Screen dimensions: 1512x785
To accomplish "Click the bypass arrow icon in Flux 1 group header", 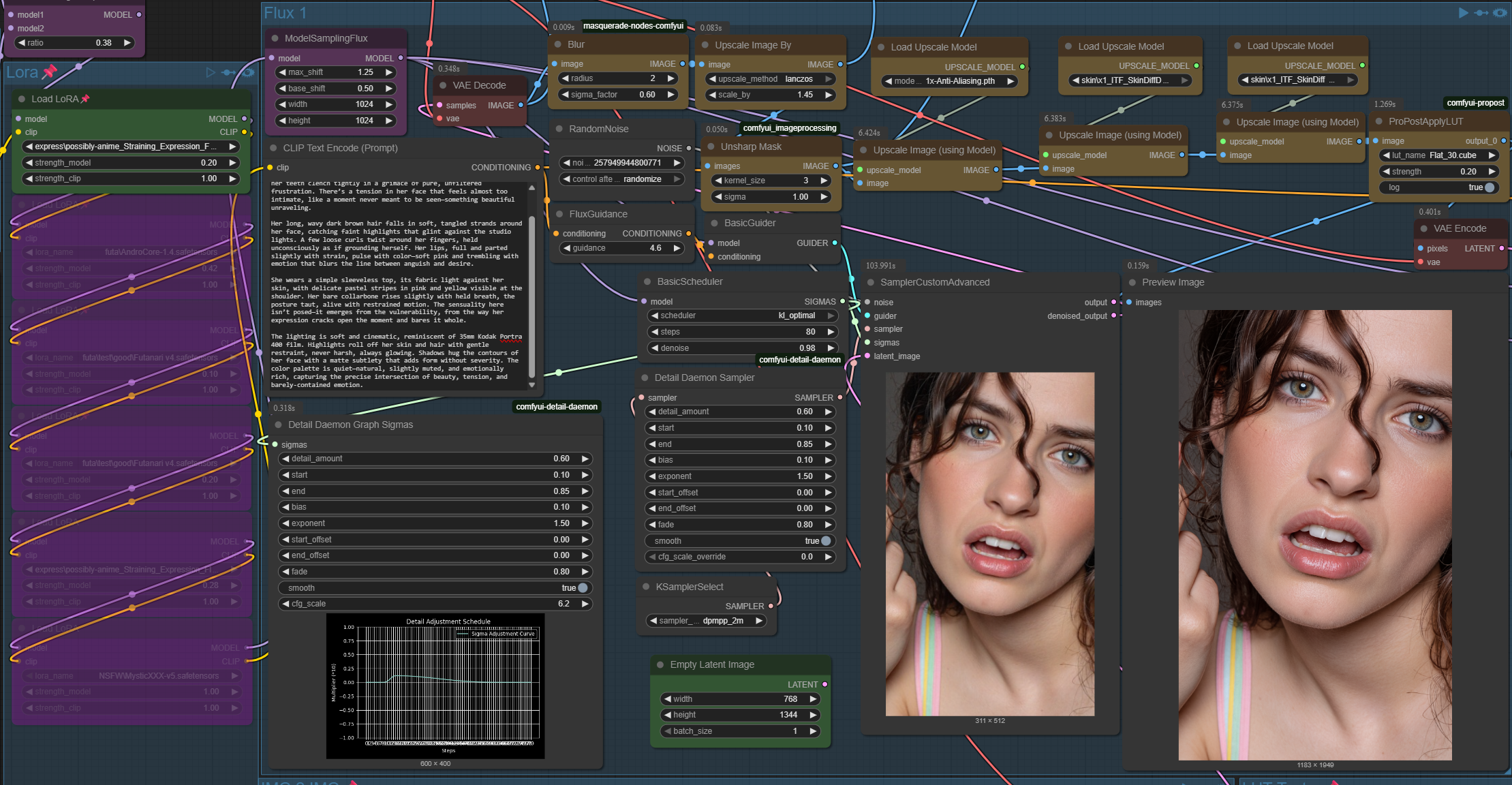I will pos(1481,13).
